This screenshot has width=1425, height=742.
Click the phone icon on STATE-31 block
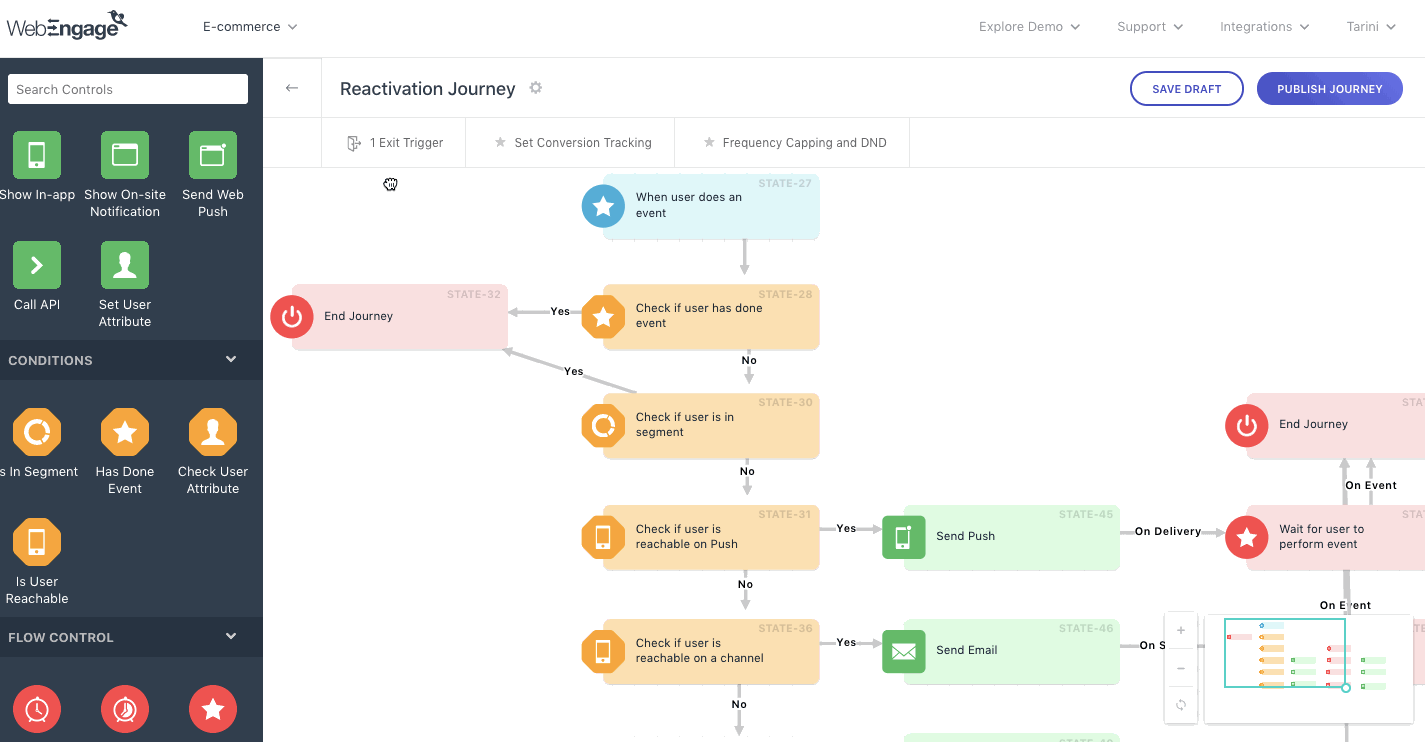603,538
